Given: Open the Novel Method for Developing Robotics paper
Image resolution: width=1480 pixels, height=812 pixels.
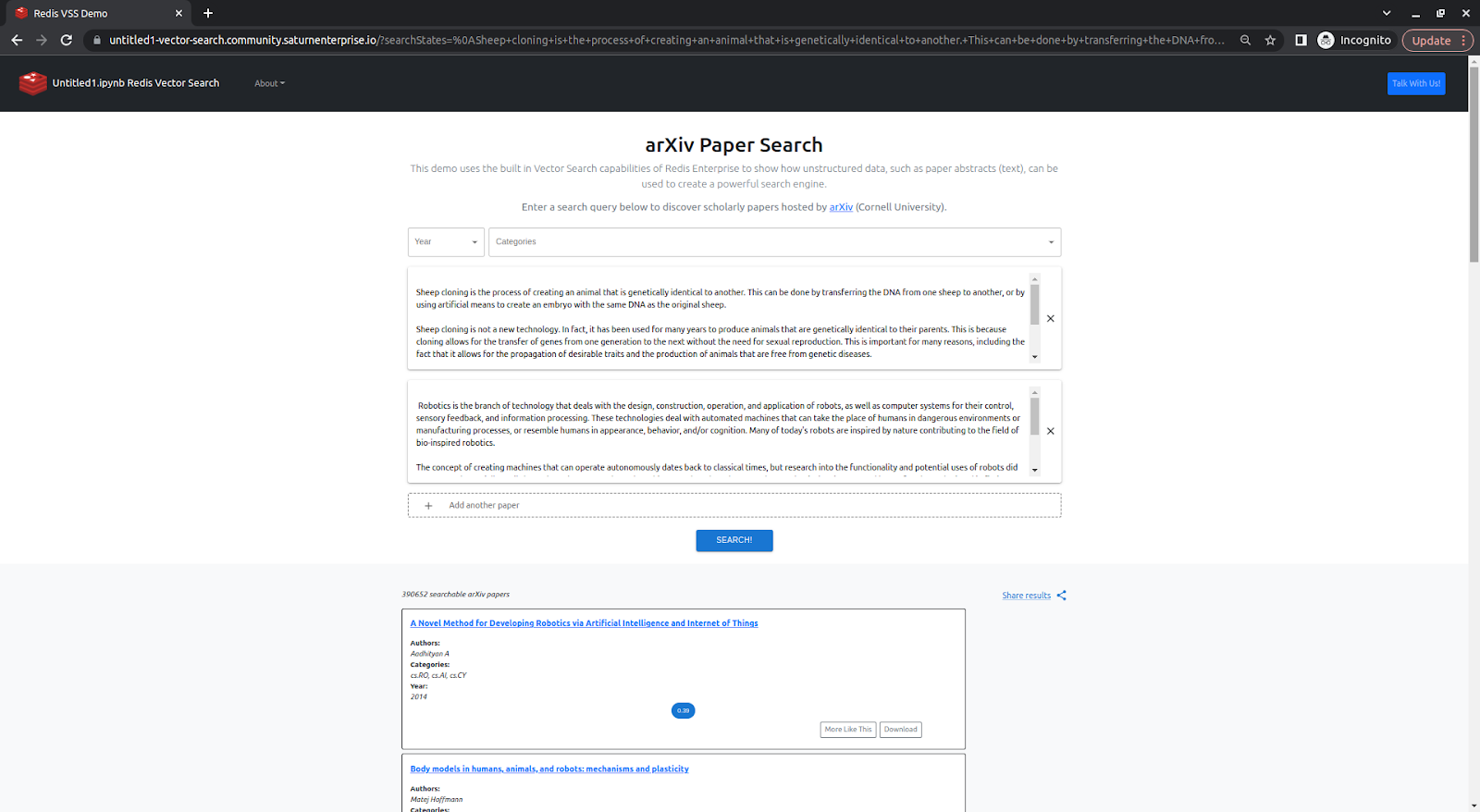Looking at the screenshot, I should coord(584,623).
